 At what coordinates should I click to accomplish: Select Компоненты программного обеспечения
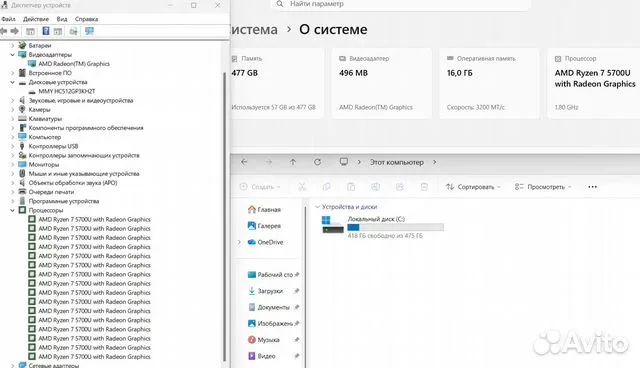86,128
